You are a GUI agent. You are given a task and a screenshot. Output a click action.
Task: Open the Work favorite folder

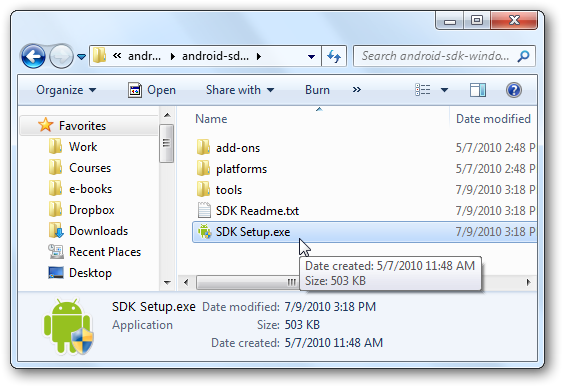(x=83, y=146)
